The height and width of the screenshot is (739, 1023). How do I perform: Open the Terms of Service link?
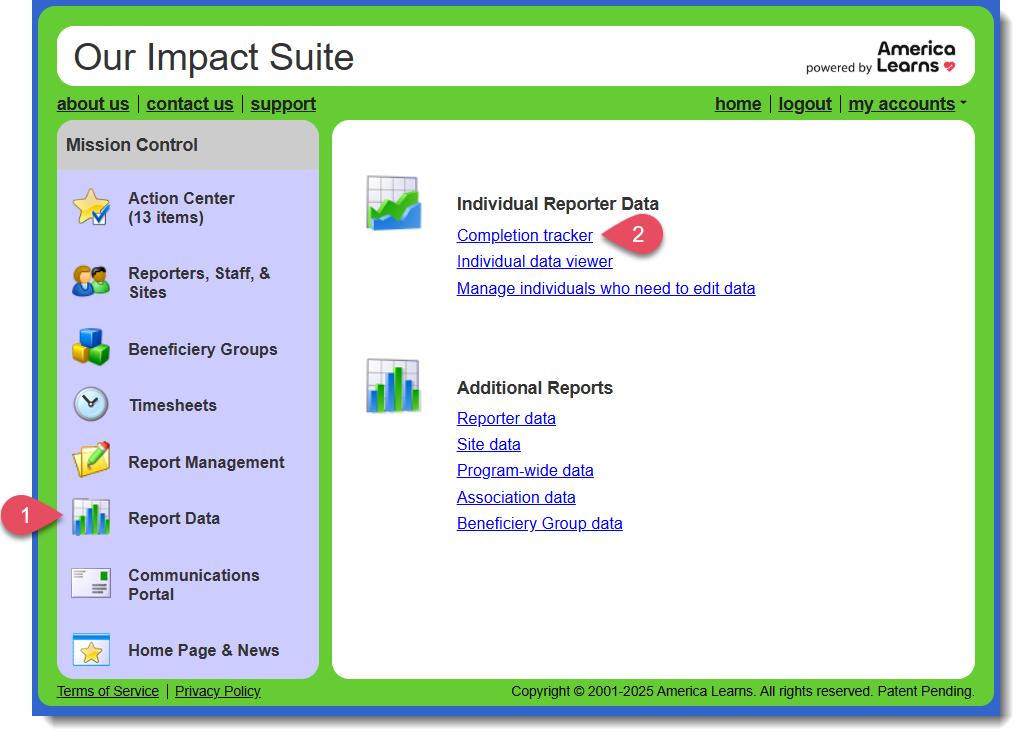(x=108, y=691)
